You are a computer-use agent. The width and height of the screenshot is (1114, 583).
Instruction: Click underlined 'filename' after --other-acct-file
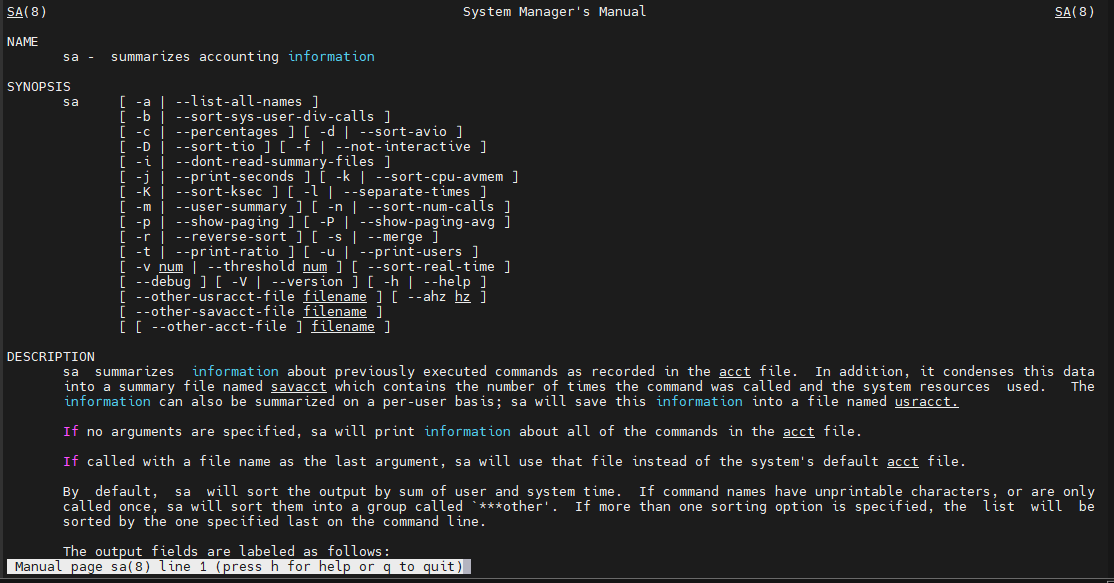coord(343,327)
